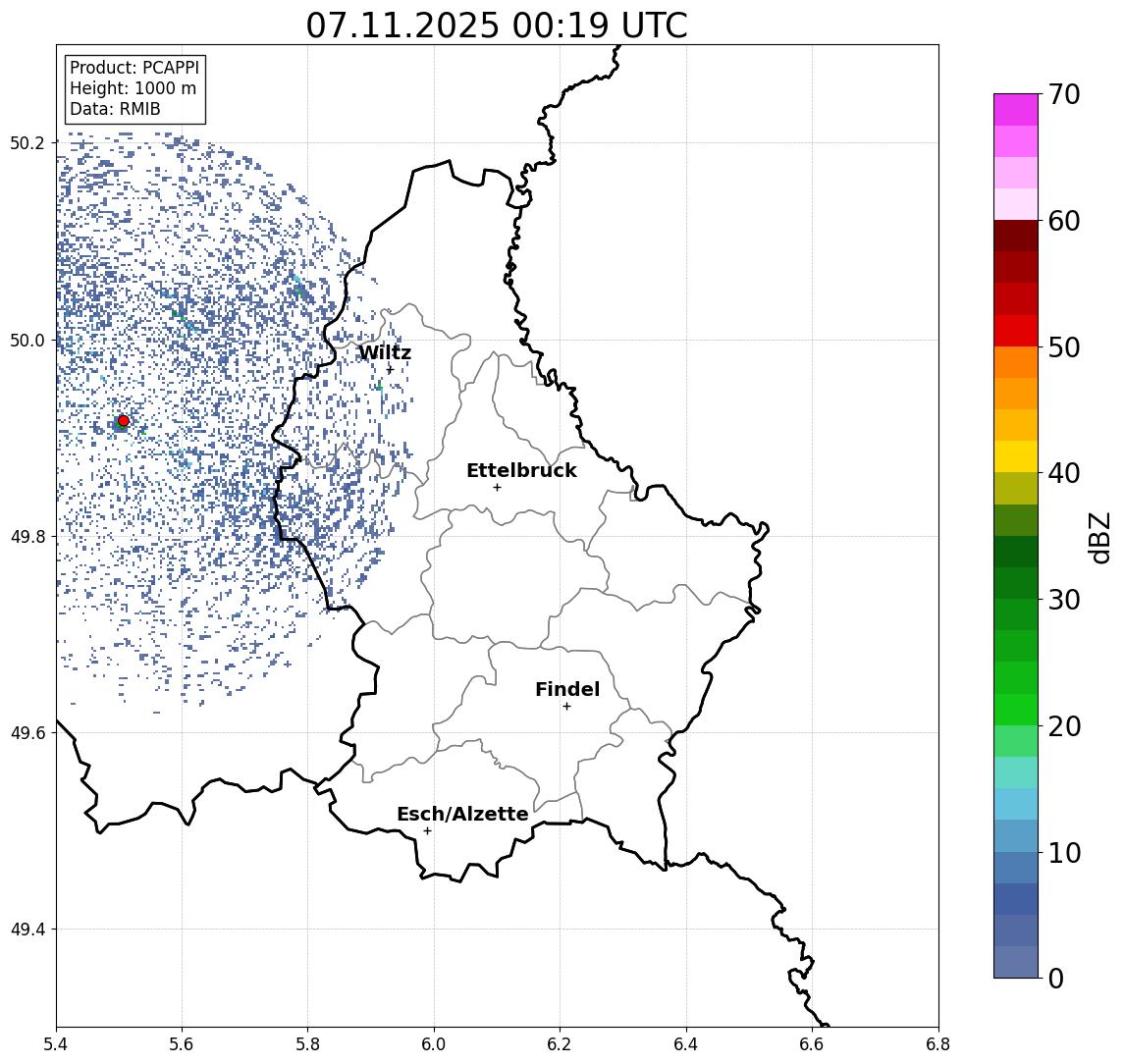The image size is (1124, 1064).
Task: Click the latitude tick label 49.6
Action: [27, 733]
